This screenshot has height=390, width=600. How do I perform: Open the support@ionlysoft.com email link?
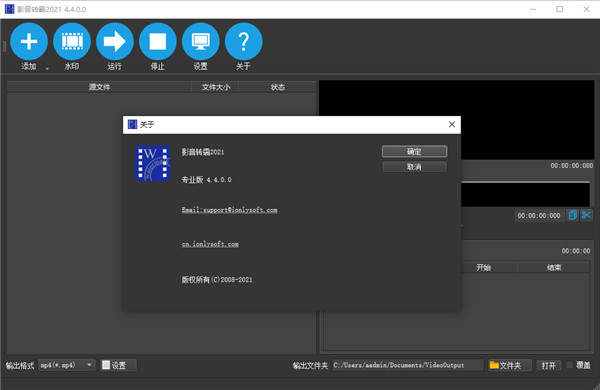click(x=229, y=210)
